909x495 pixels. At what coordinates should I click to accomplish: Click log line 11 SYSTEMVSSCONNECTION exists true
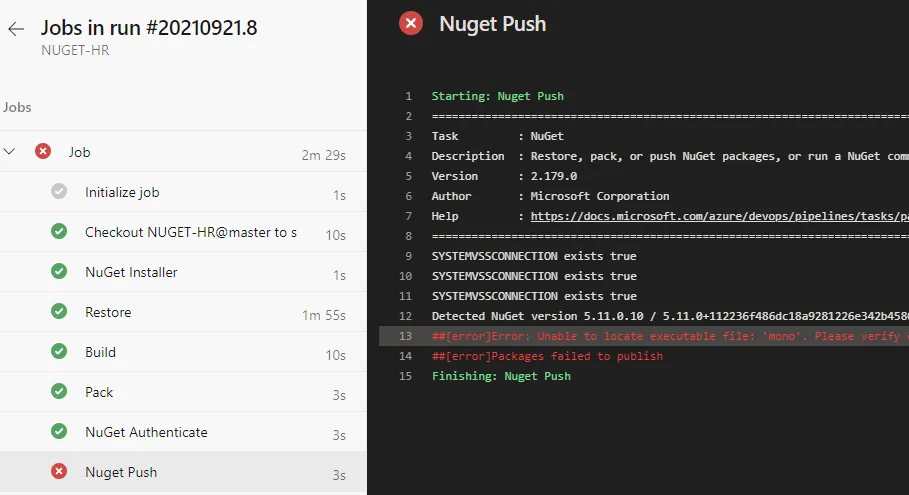(x=534, y=296)
